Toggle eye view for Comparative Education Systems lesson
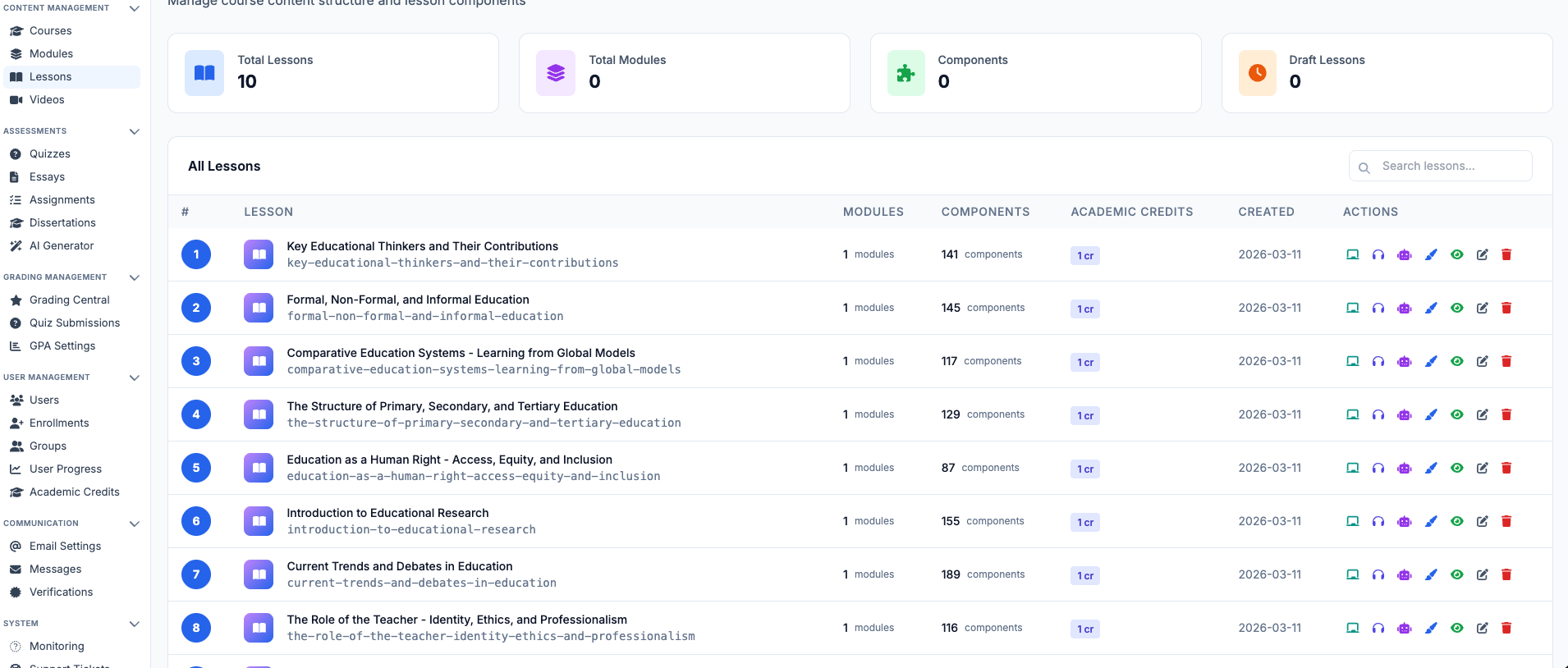This screenshot has height=668, width=1568. pyautogui.click(x=1456, y=361)
